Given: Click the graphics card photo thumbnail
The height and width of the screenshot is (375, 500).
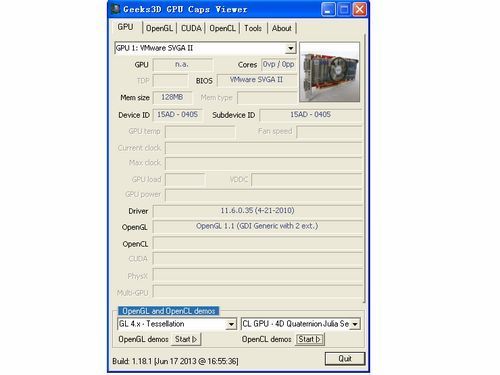Looking at the screenshot, I should (x=329, y=72).
